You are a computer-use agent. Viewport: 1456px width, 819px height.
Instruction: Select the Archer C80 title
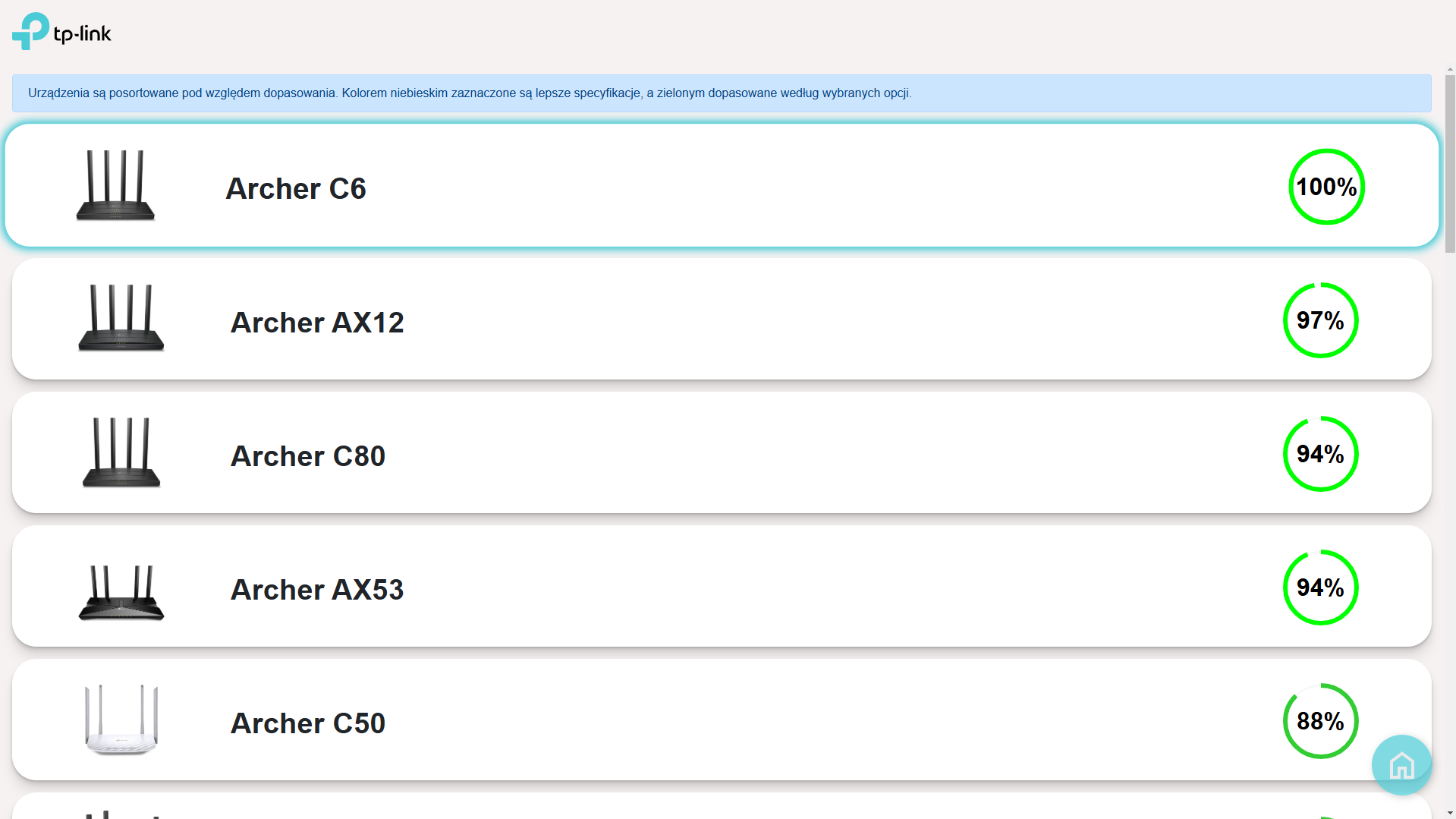click(x=308, y=456)
